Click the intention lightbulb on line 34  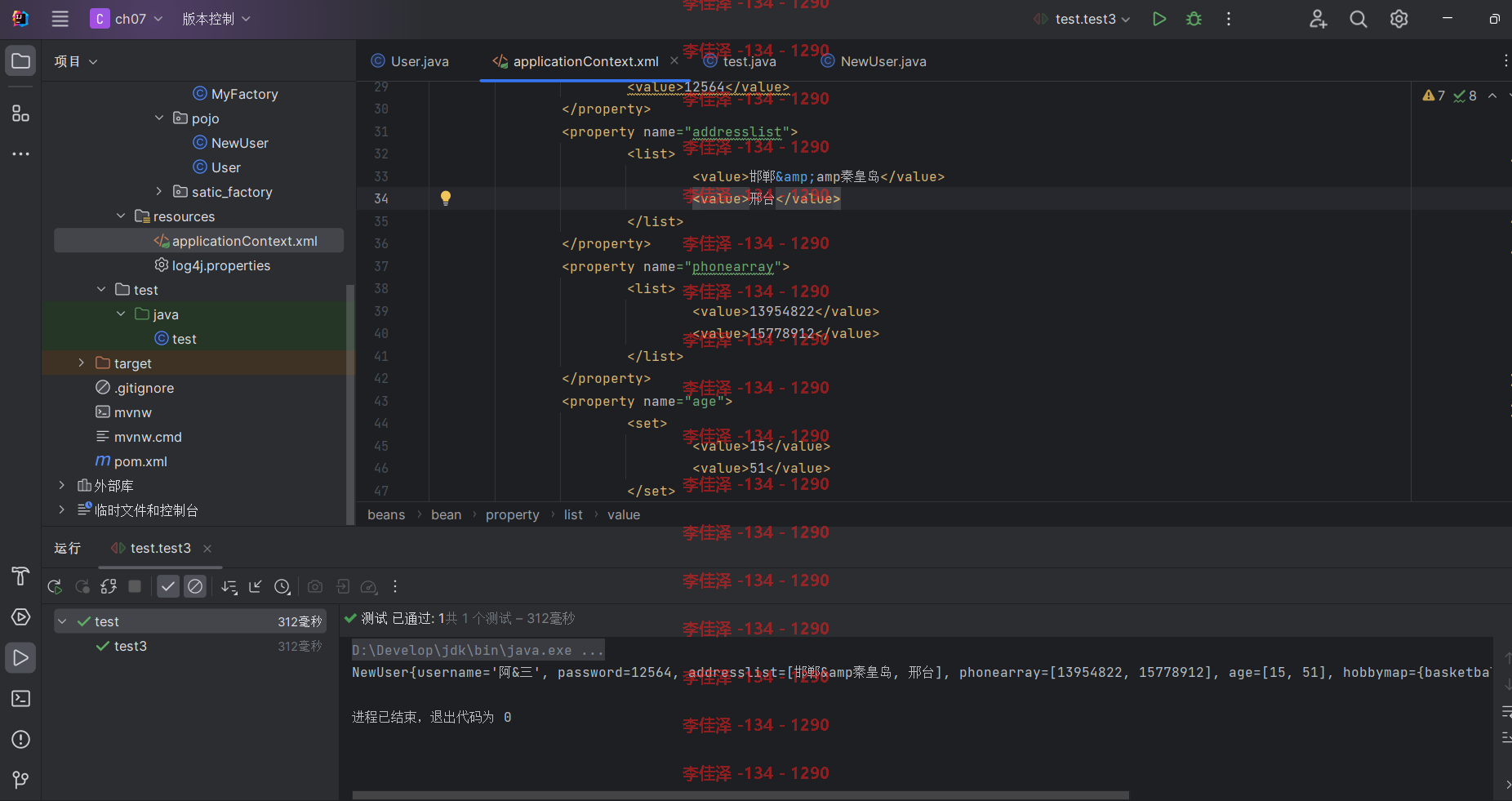[x=446, y=198]
